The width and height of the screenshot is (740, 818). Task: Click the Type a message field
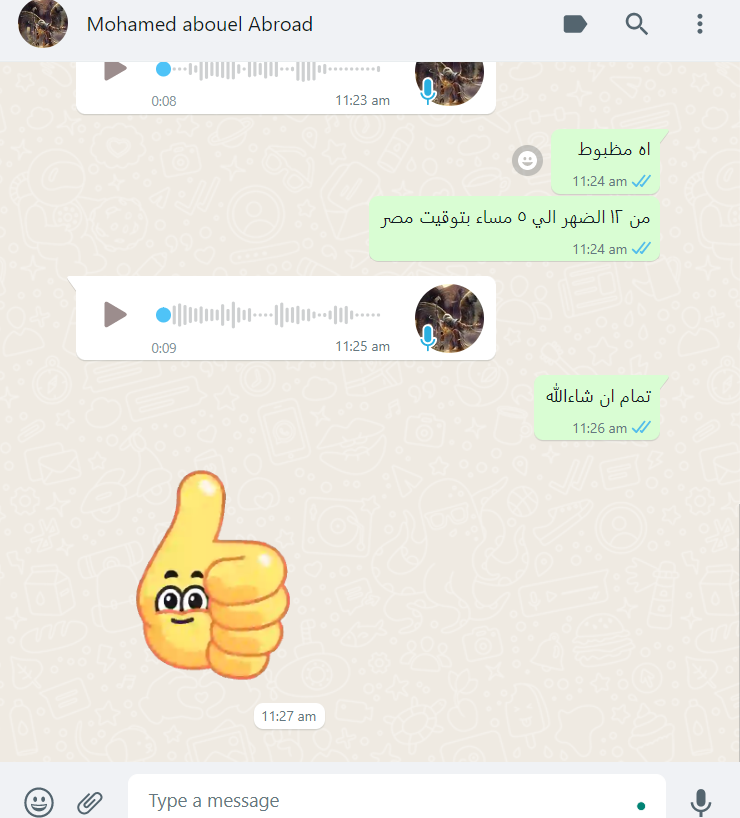tap(397, 798)
